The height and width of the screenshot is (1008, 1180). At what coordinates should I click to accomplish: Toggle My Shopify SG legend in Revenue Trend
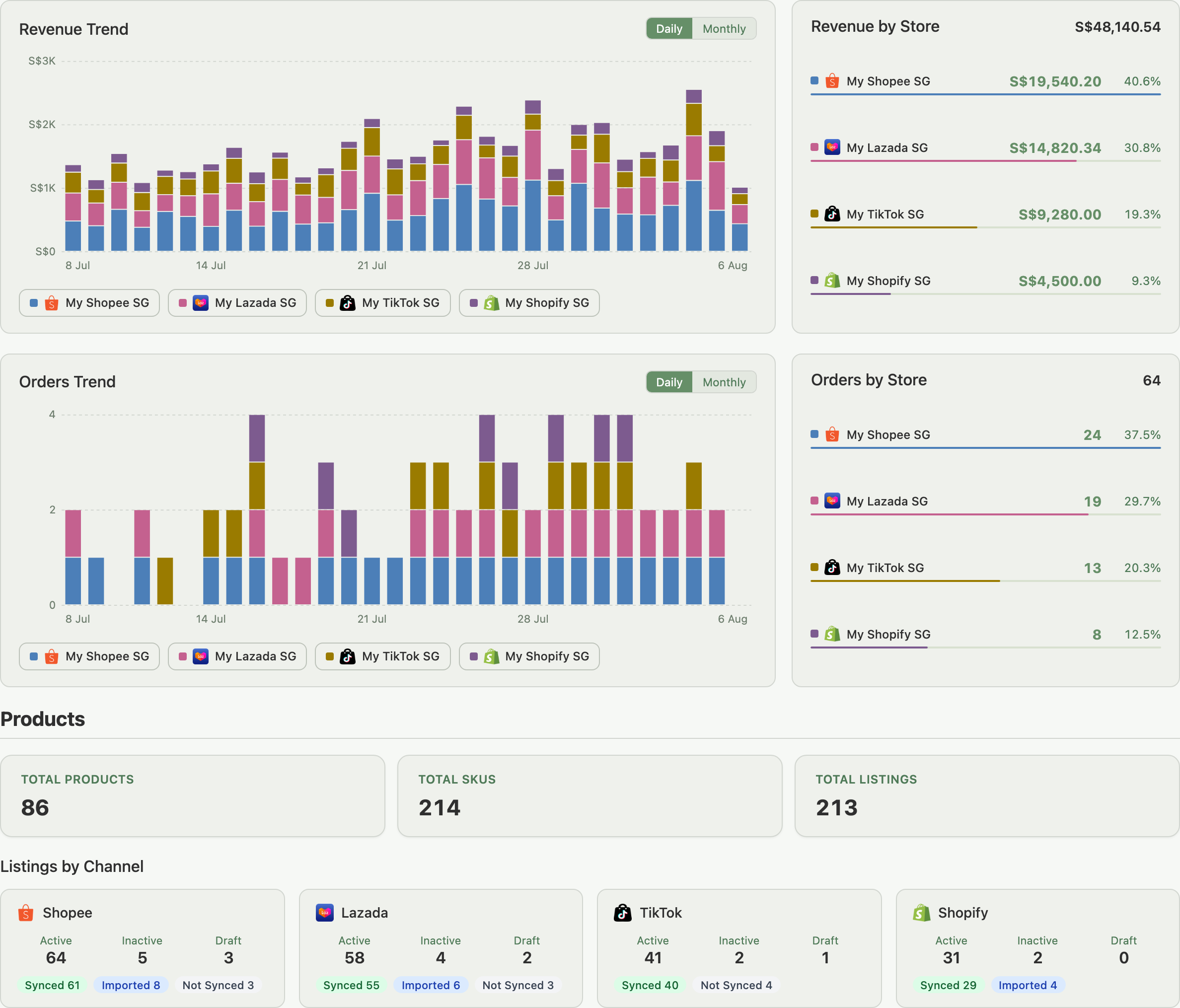pos(529,303)
